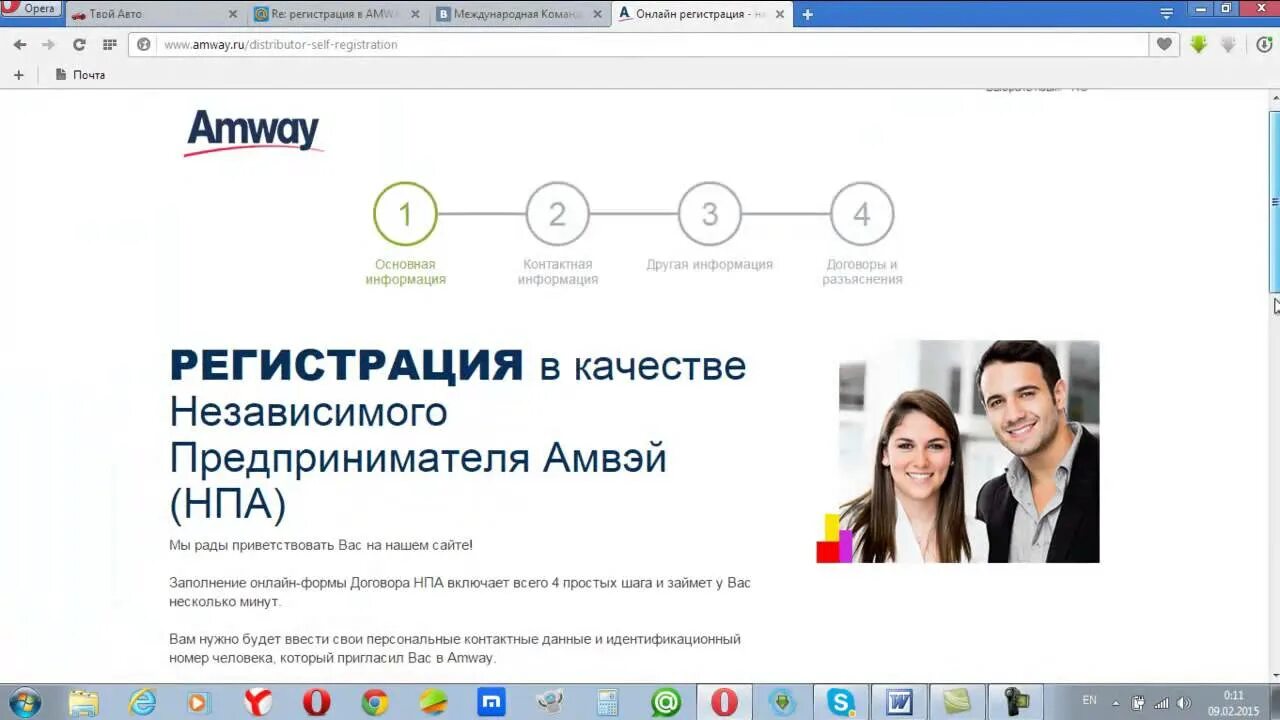
Task: Open Windows Explorer from the taskbar
Action: (x=84, y=702)
